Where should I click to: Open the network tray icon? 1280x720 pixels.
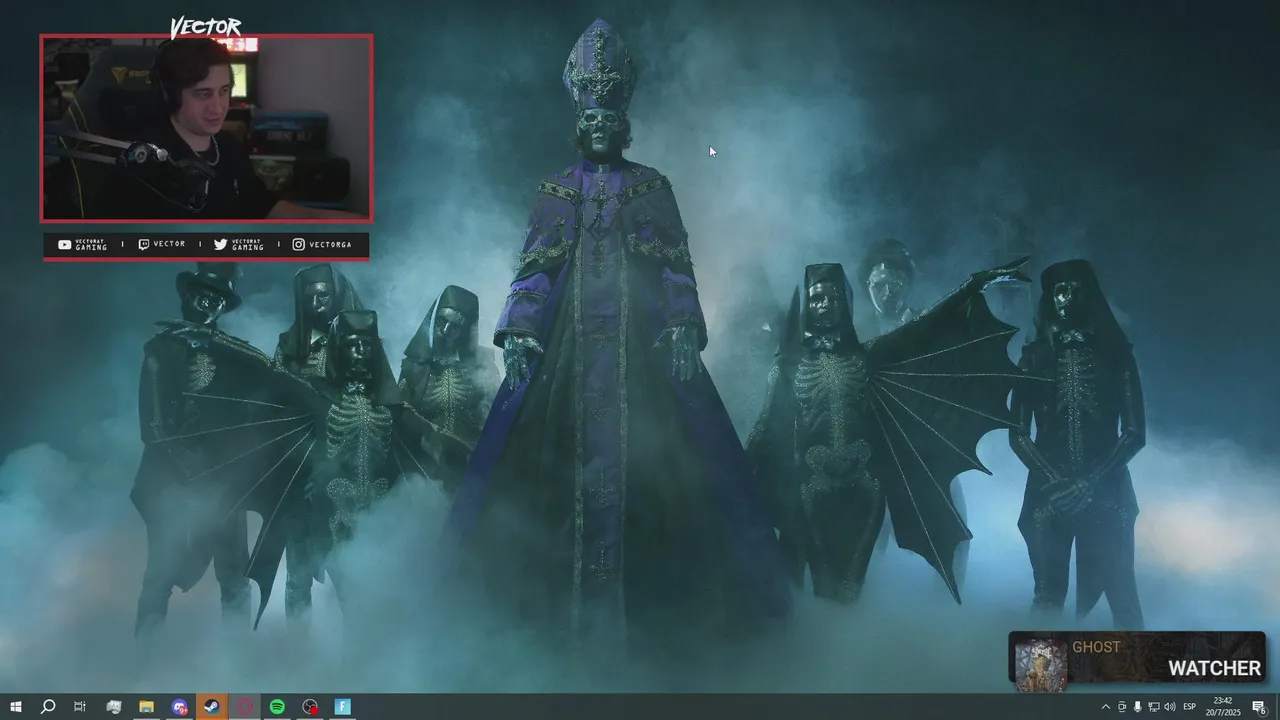click(1154, 707)
